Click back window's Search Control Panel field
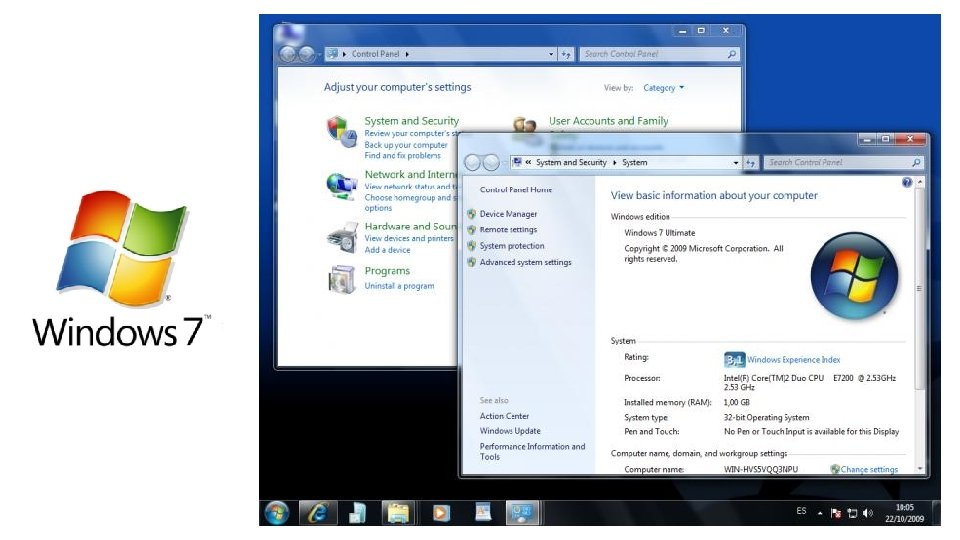The image size is (960, 540). [x=659, y=54]
